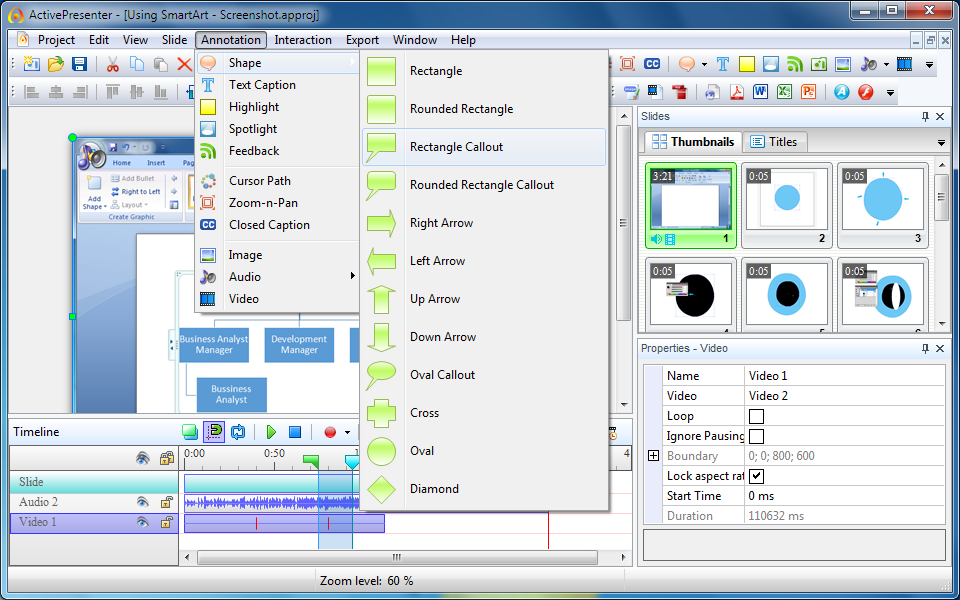
Task: Uncheck Lock aspect ratio checkbox
Action: coord(756,476)
